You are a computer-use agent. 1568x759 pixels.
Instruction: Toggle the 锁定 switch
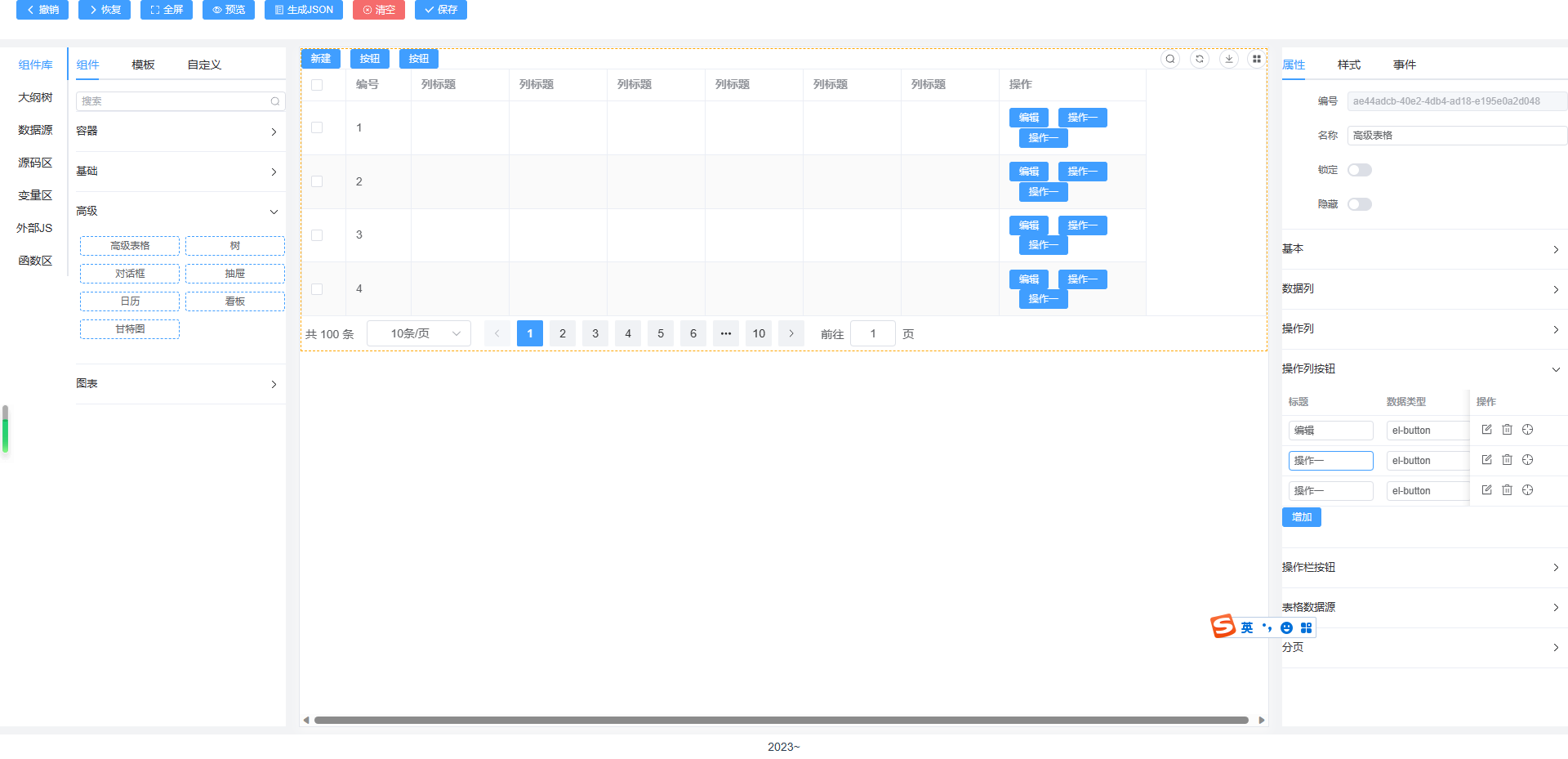coord(1359,170)
